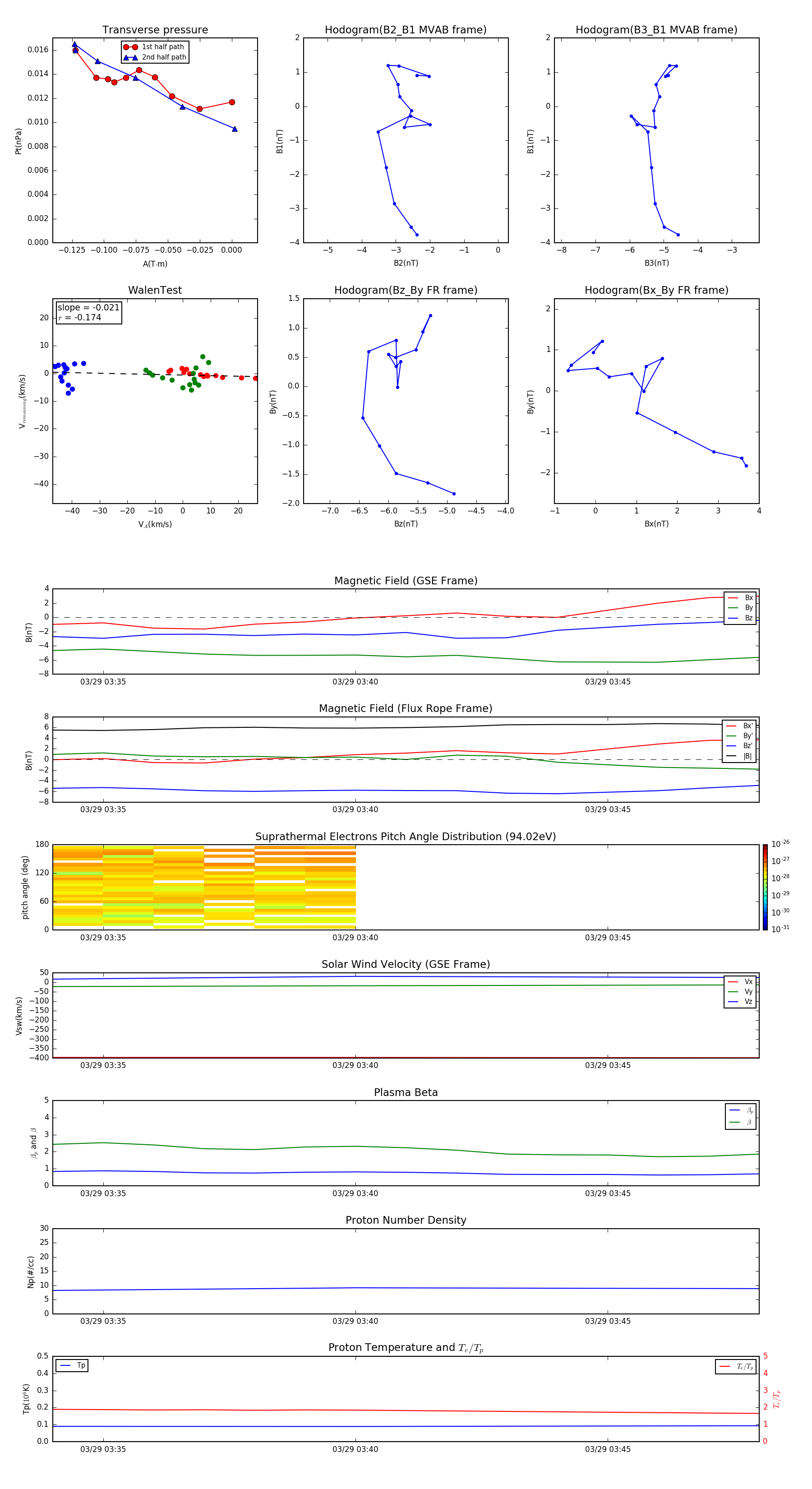Click 'pitch angle (deg)' axis label
Viewport: 812px width, 1489px height.
point(25,887)
